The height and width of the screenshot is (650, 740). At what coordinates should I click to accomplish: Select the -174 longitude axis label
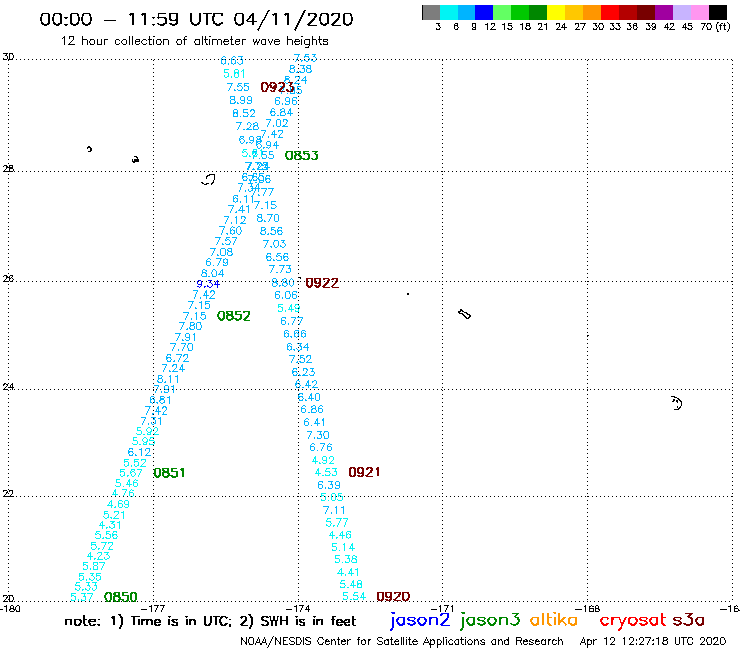[x=298, y=608]
